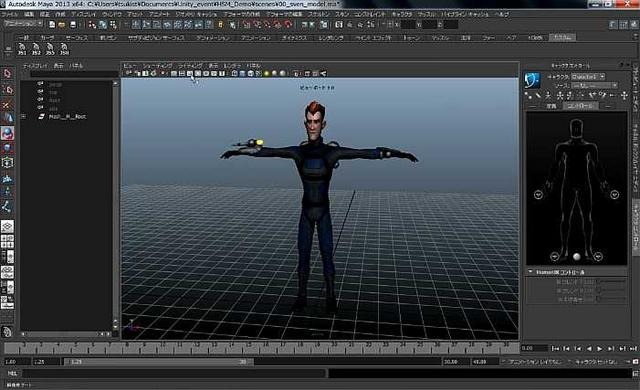Open the File menu
The height and width of the screenshot is (390, 640).
[x=9, y=14]
